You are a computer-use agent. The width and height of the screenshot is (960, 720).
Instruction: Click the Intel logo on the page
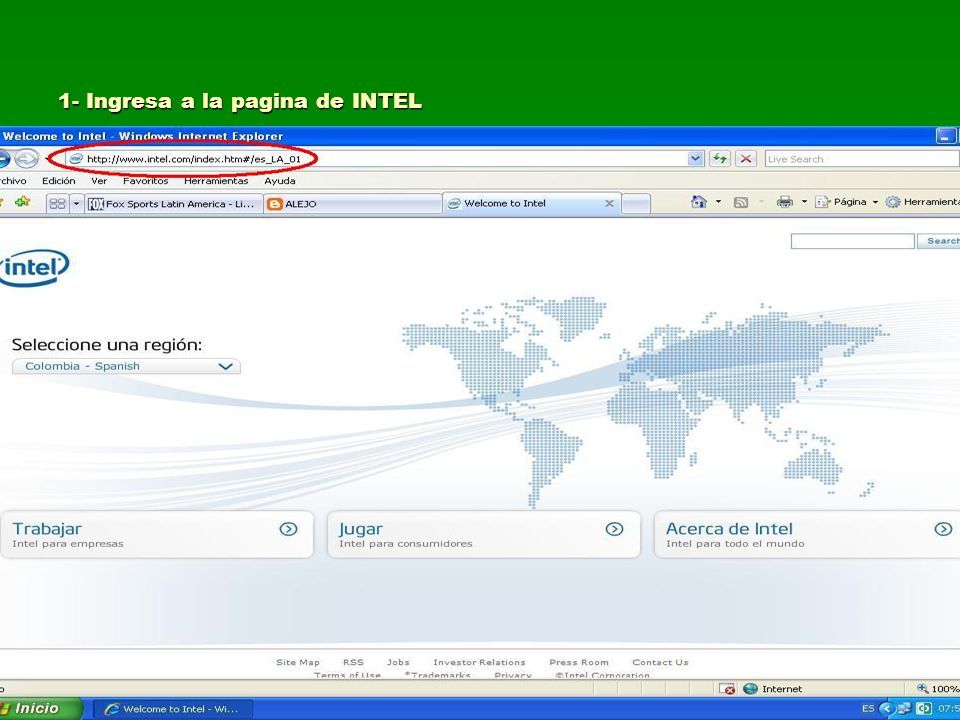pos(34,268)
